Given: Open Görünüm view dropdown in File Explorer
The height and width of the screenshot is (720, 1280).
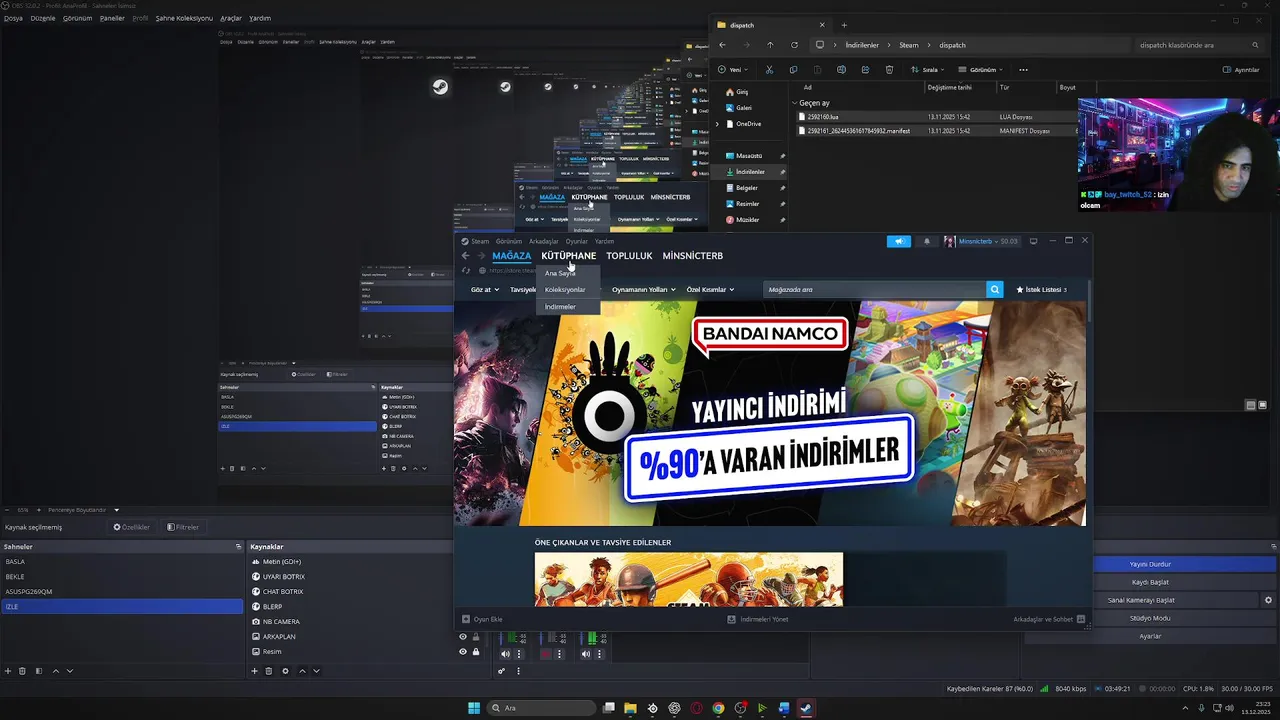Looking at the screenshot, I should coord(981,70).
